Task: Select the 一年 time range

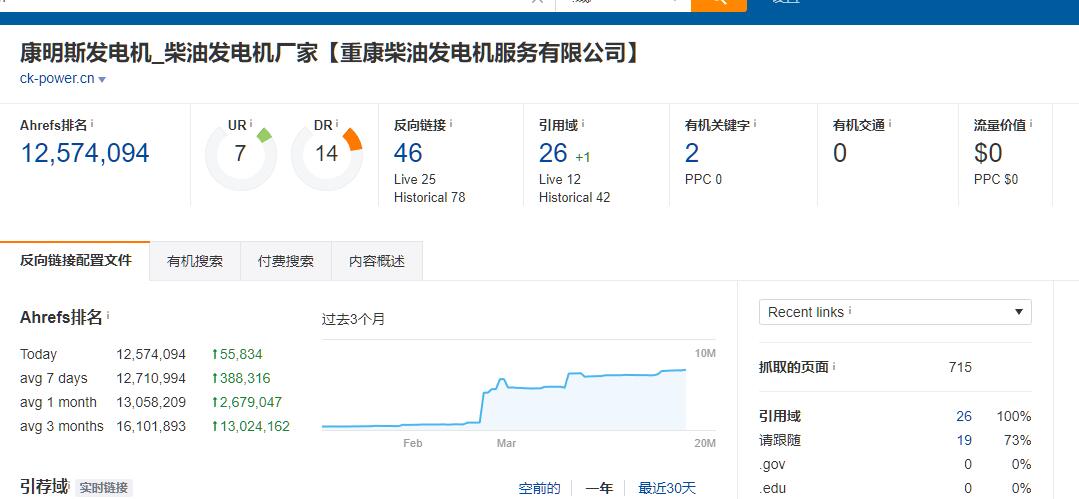Action: pyautogui.click(x=599, y=488)
